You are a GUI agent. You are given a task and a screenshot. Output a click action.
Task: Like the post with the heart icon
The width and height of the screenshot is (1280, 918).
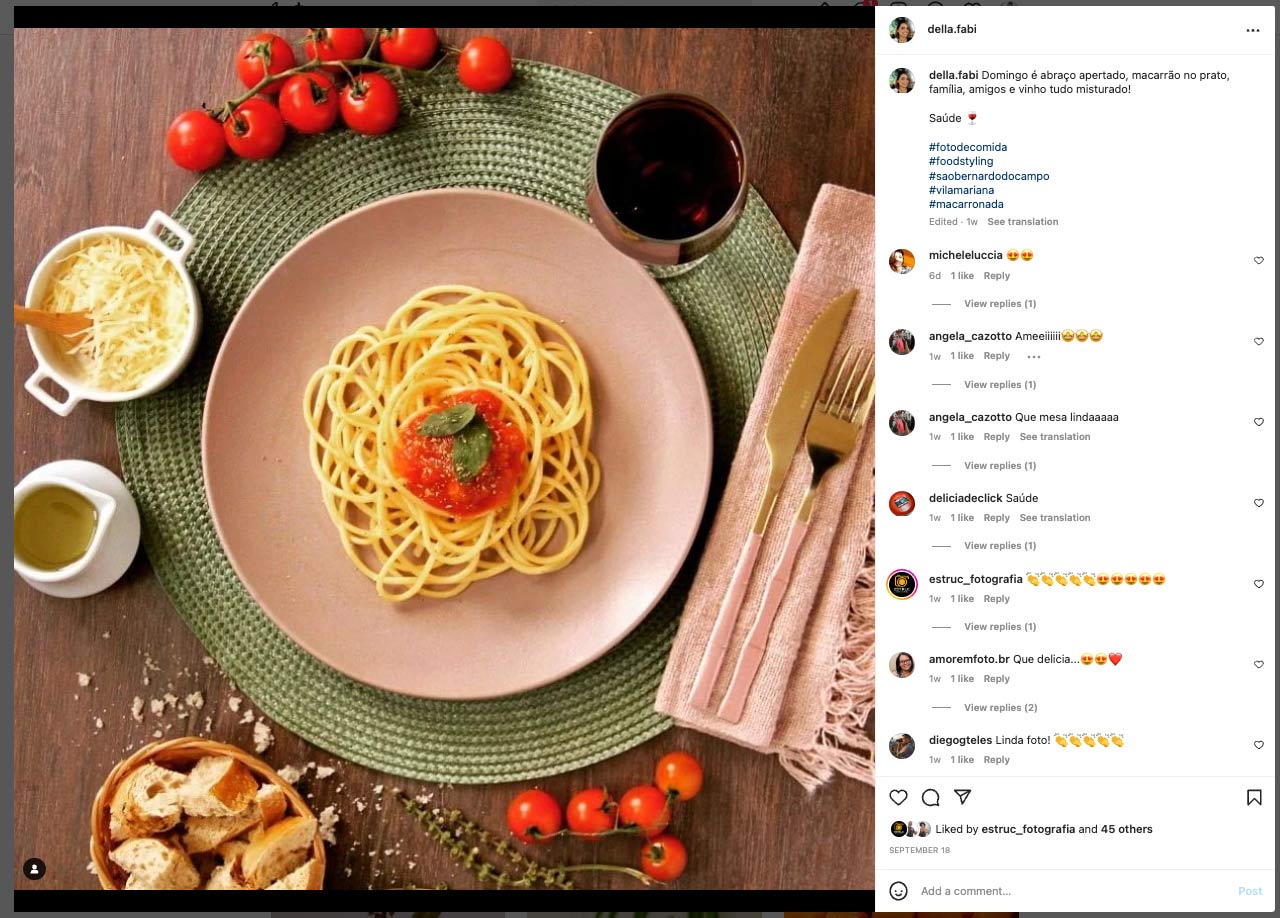pos(898,797)
